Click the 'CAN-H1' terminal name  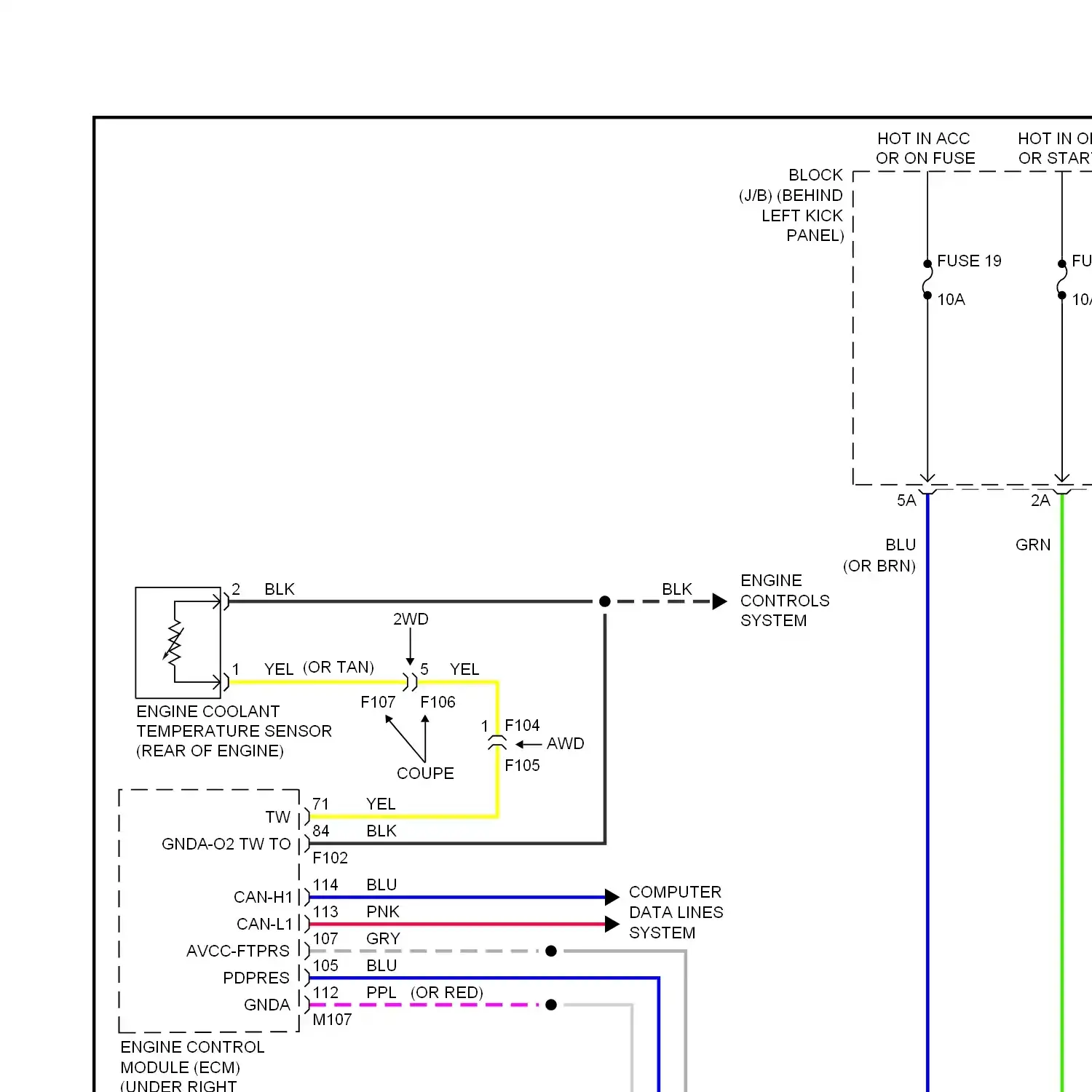tap(263, 897)
